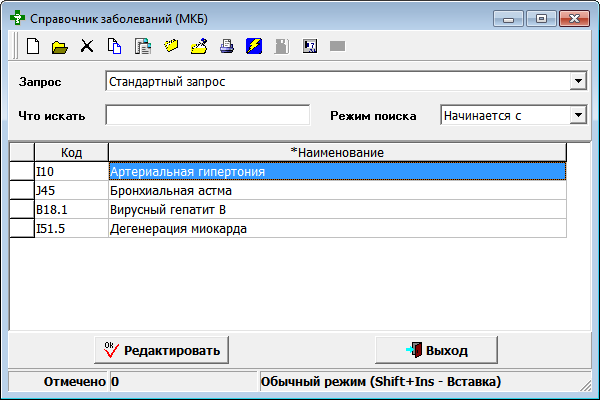Click the code cell B18.1
The image size is (600, 400).
point(71,210)
